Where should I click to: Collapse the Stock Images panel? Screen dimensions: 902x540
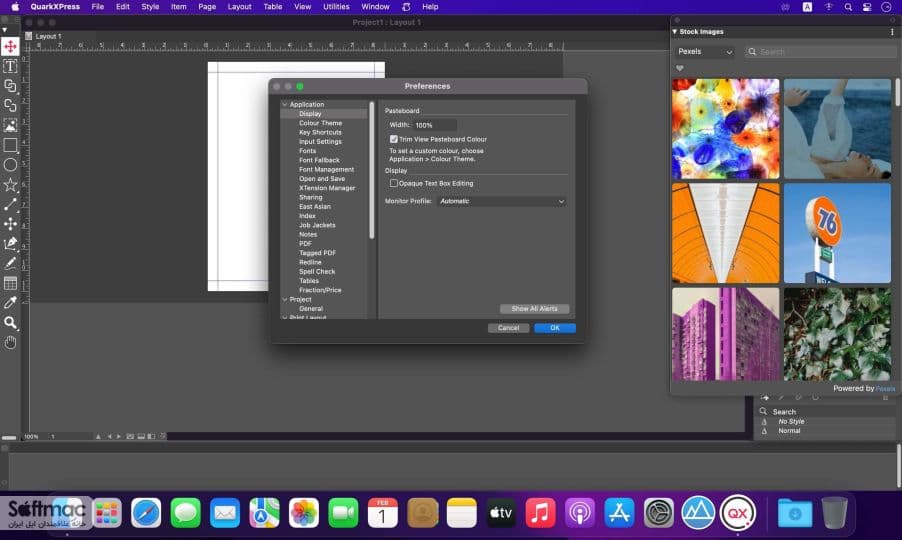pos(675,32)
